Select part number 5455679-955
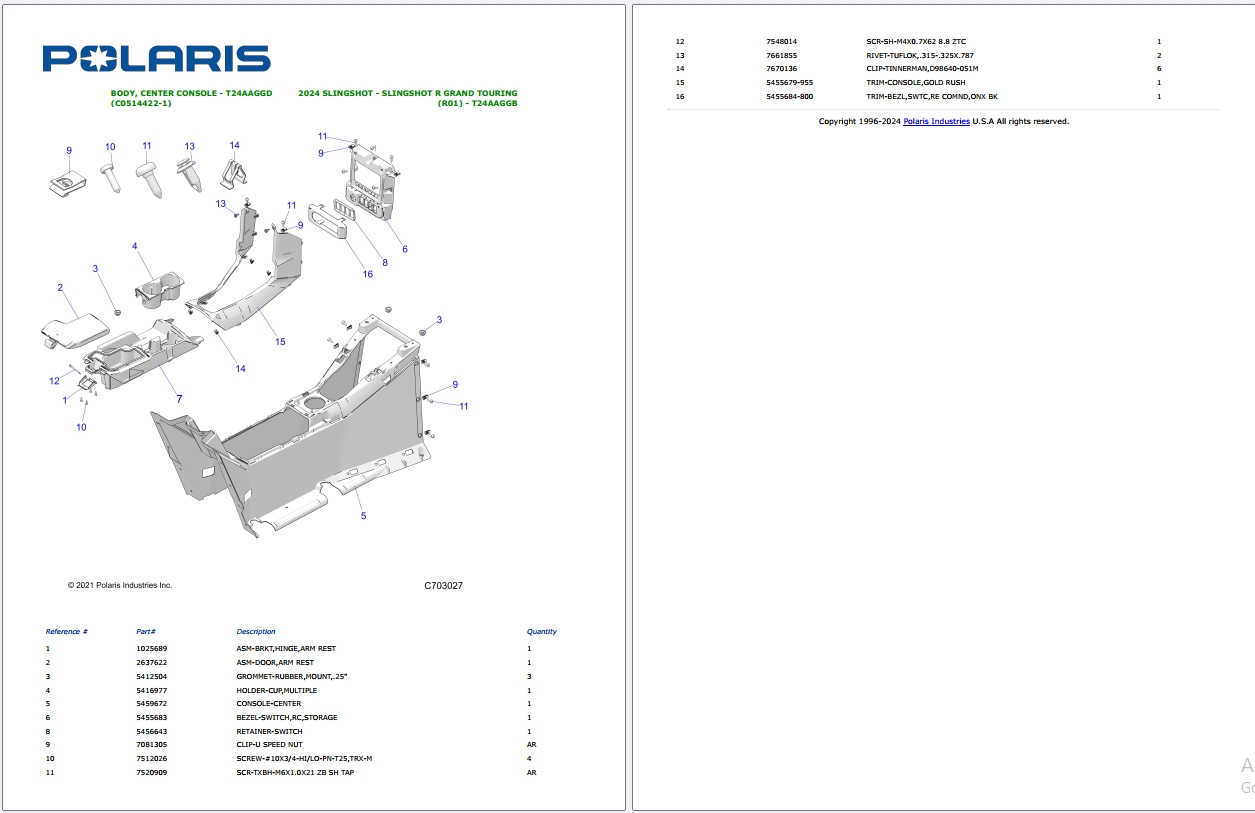Viewport: 1255px width, 813px height. [x=790, y=83]
